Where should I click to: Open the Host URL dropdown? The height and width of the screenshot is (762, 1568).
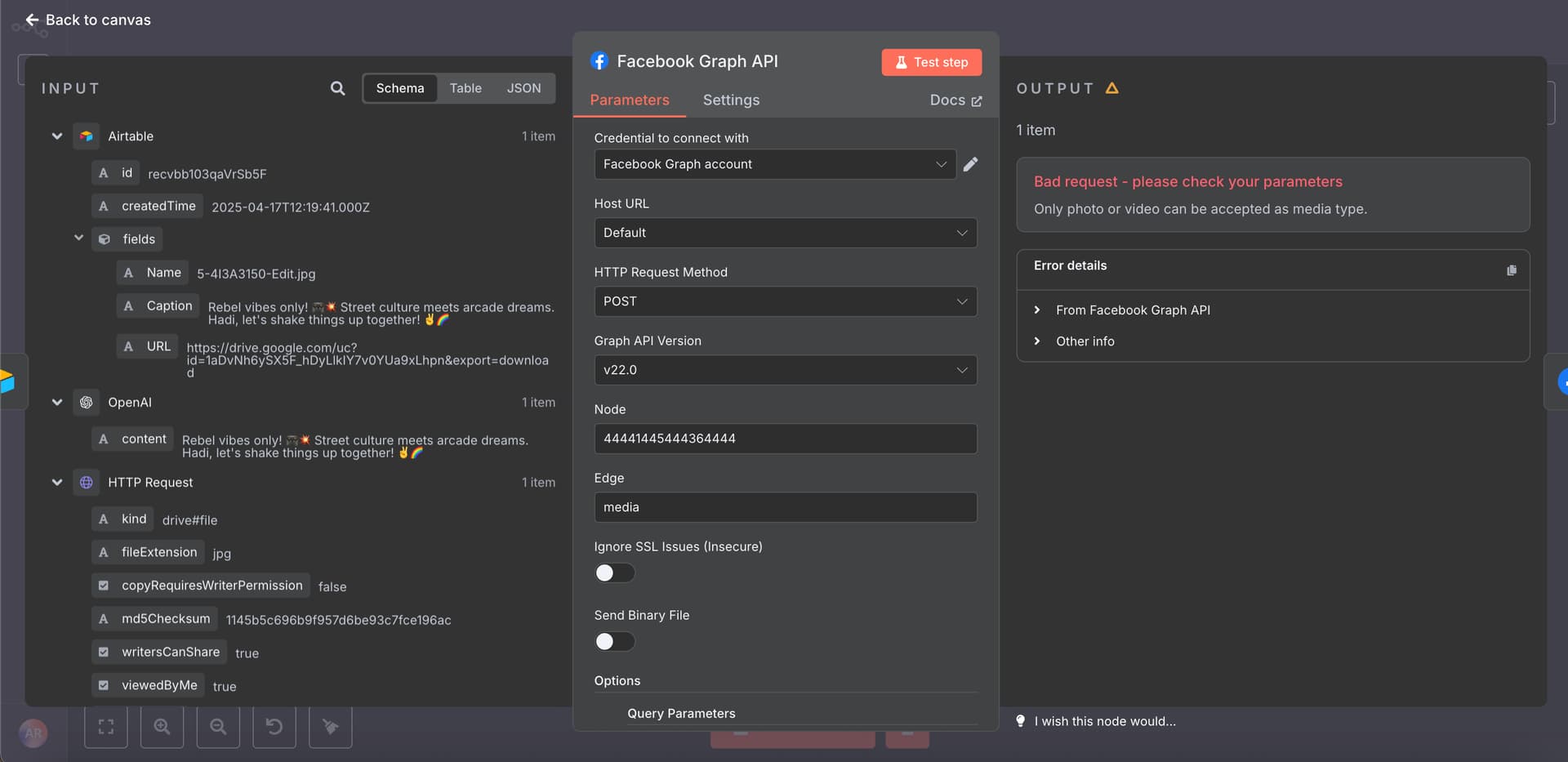[786, 233]
